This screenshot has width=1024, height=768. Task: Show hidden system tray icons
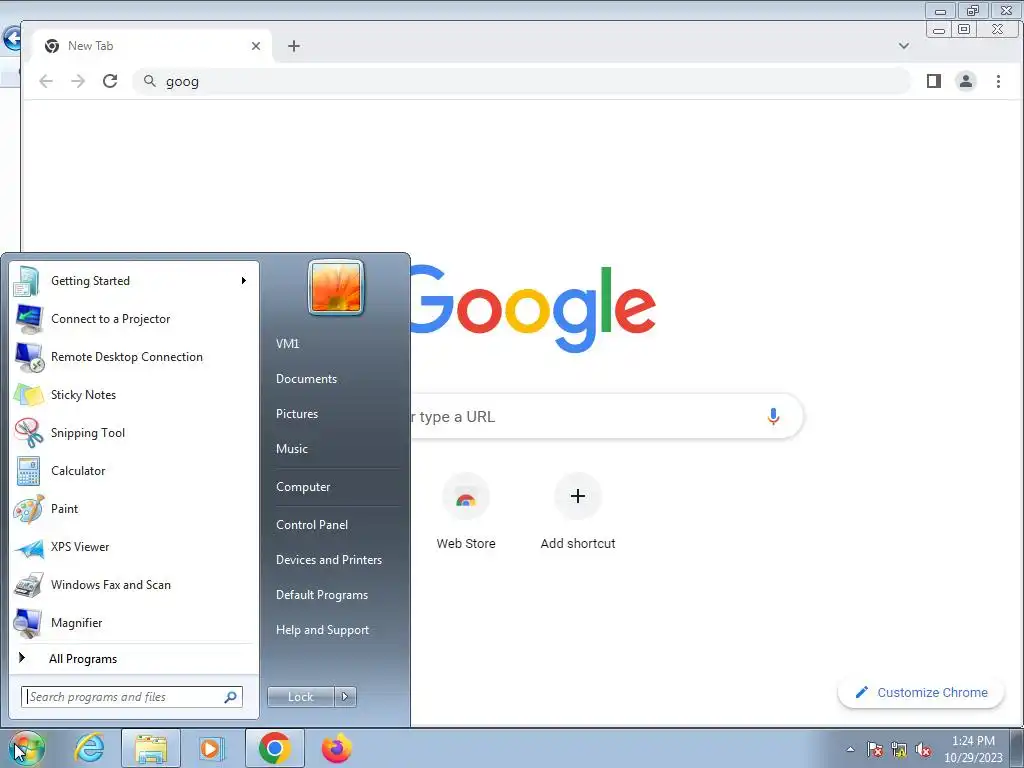[850, 750]
